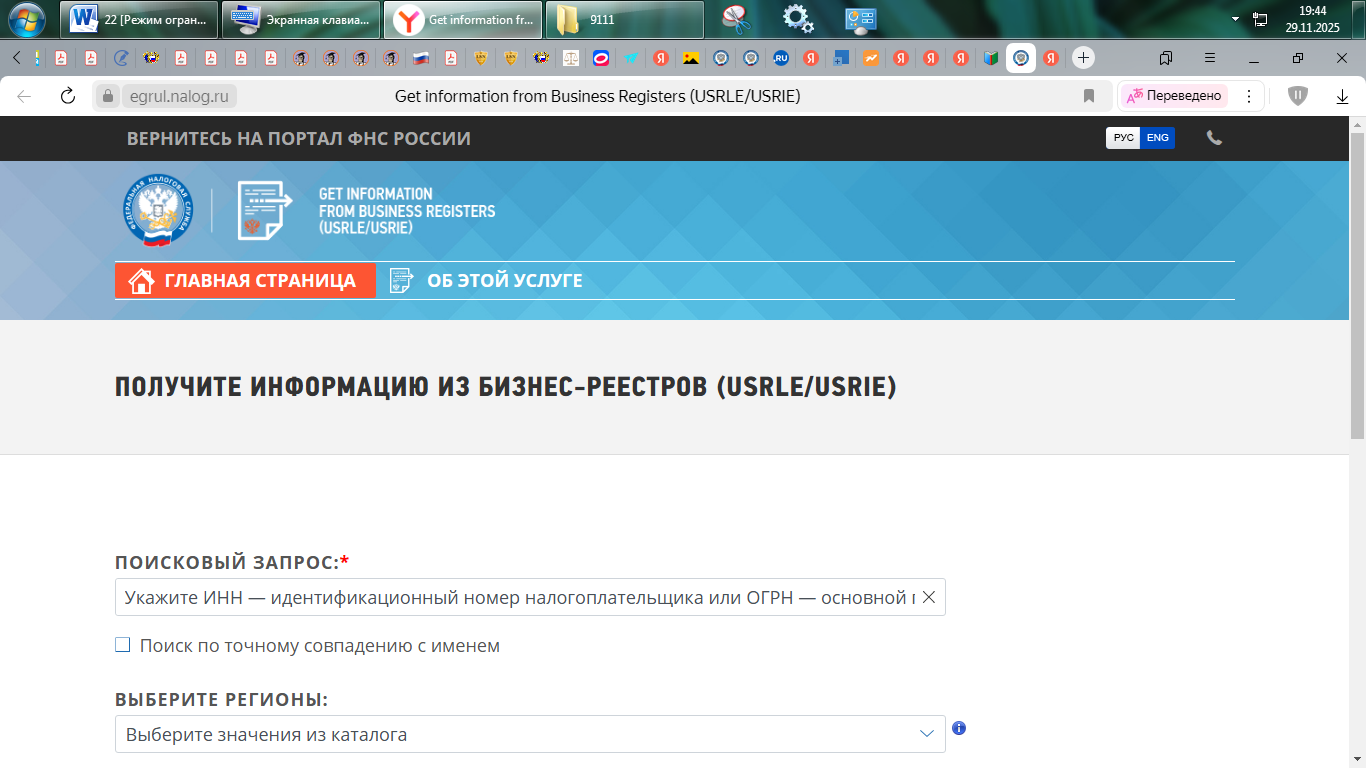Click ВЕРНИТЕСЬ НА ПОРТАЛ ФНС РОССИИ link
1366x768 pixels.
[x=298, y=139]
